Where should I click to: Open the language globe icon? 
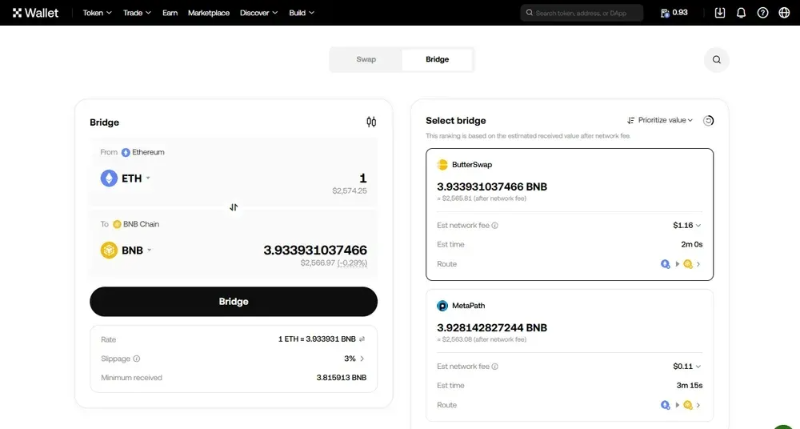[x=784, y=13]
